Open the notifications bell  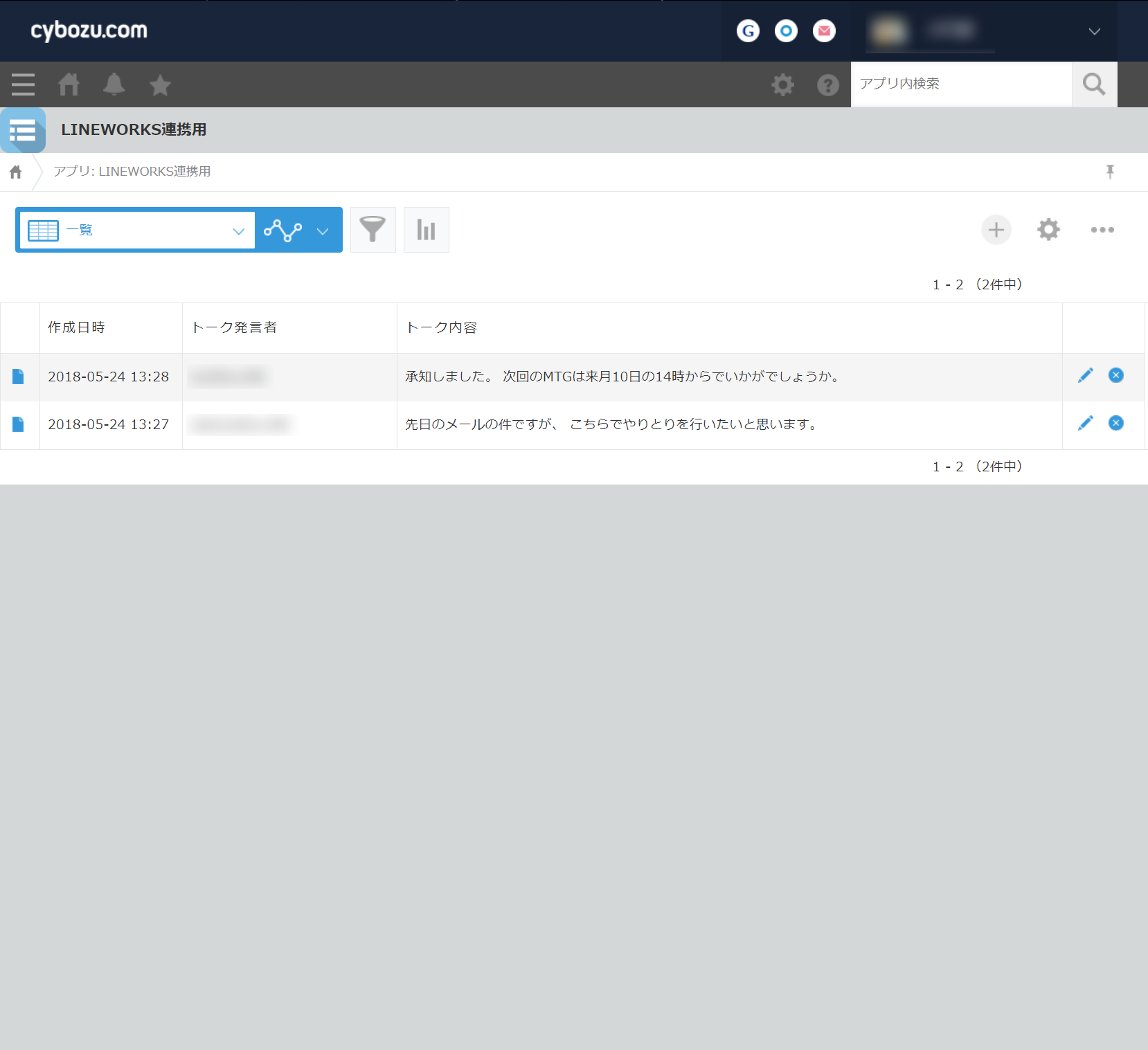(x=114, y=84)
